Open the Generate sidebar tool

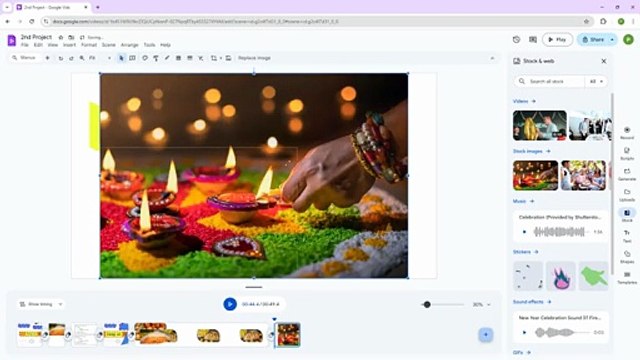point(627,174)
